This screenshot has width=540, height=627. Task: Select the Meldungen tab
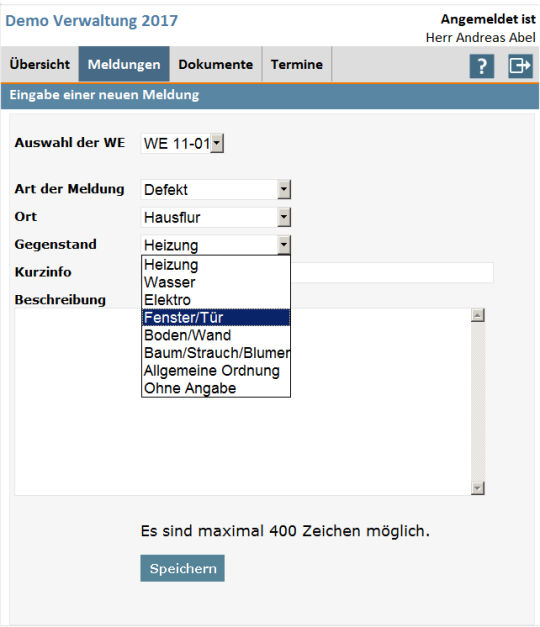(x=124, y=64)
